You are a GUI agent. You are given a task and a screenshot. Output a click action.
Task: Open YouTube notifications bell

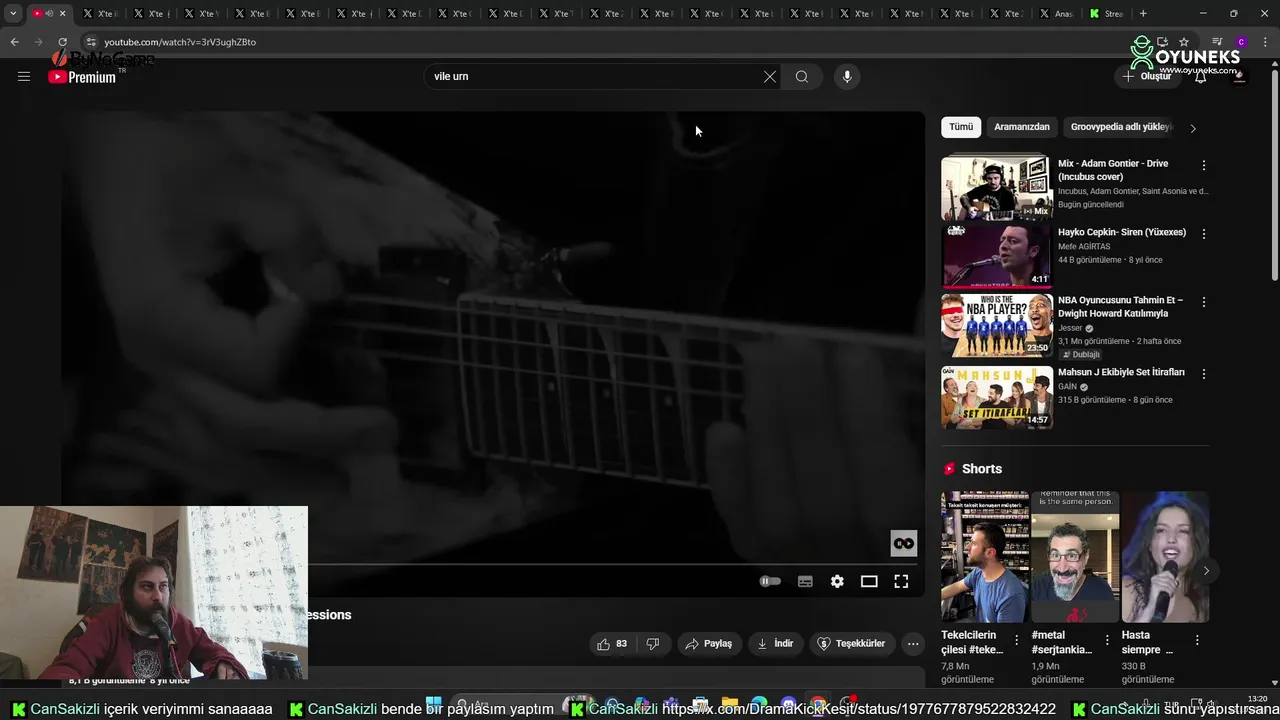pyautogui.click(x=1200, y=77)
